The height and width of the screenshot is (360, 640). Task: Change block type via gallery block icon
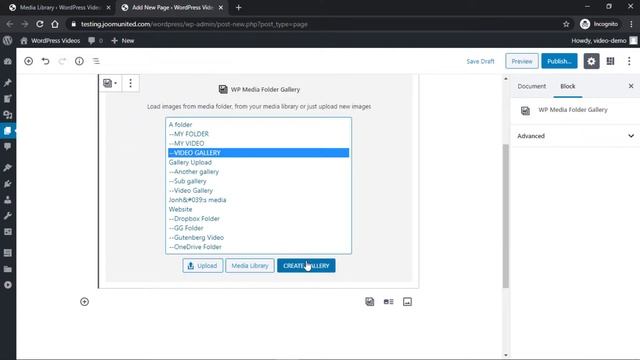[110, 83]
